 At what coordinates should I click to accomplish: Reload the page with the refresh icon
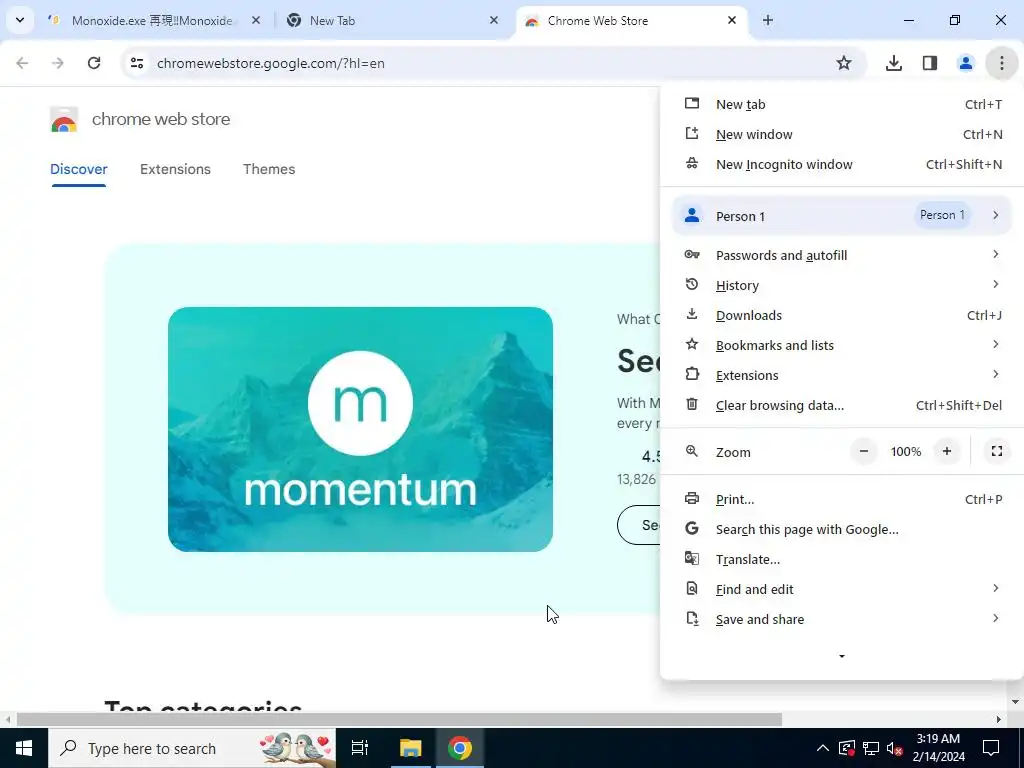click(x=94, y=63)
